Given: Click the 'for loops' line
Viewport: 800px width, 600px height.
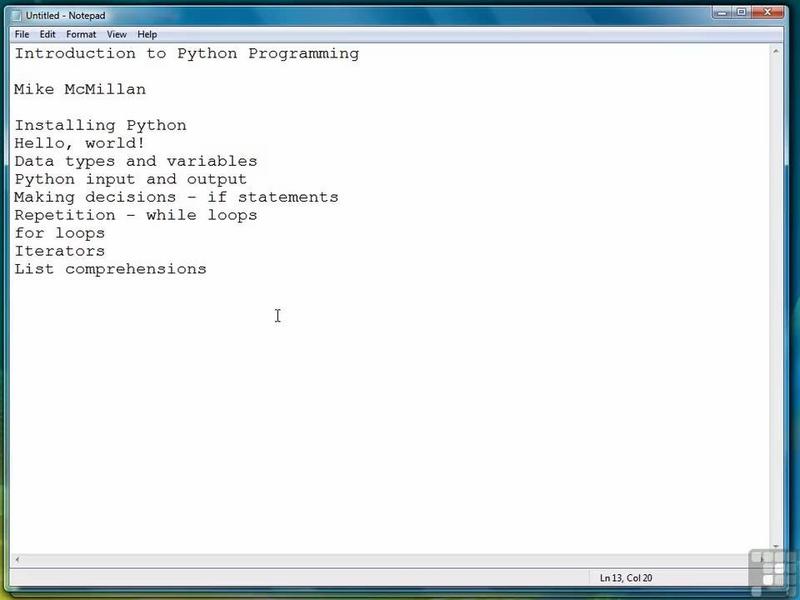Looking at the screenshot, I should tap(60, 233).
